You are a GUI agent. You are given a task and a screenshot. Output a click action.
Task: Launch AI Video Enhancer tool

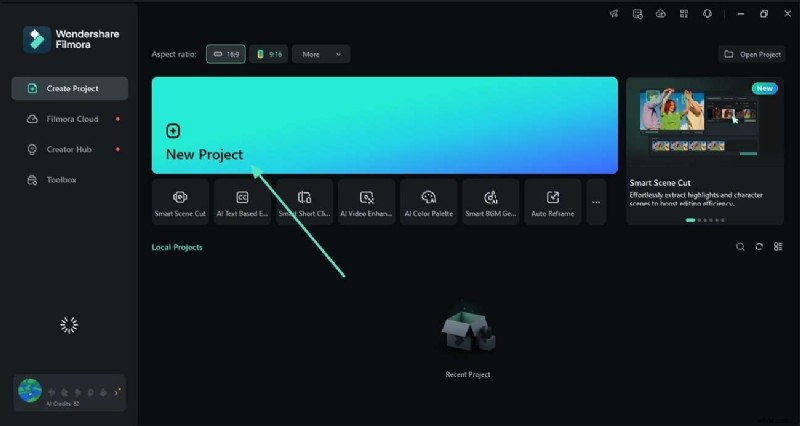366,202
